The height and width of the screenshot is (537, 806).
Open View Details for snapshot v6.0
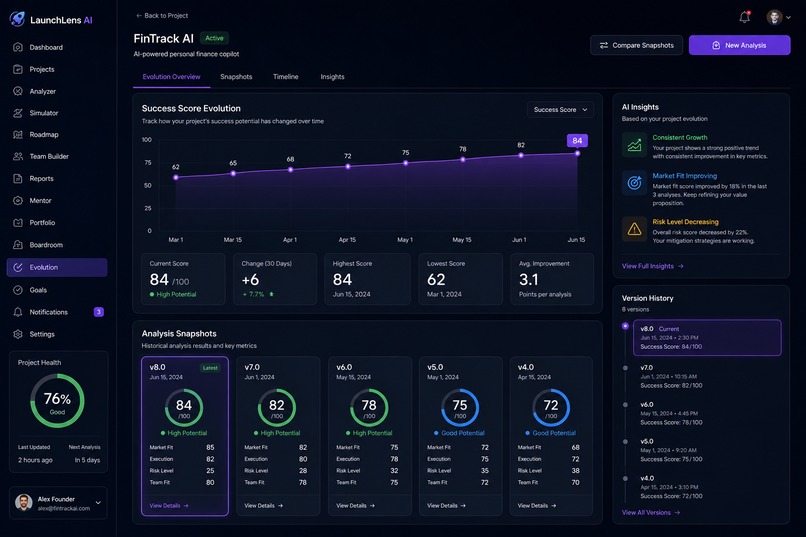tap(356, 506)
